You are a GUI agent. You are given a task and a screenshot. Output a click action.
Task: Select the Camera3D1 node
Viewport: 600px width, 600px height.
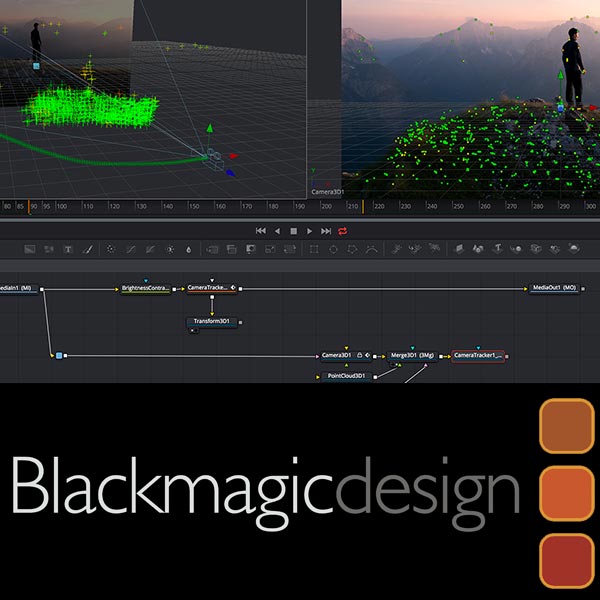click(x=346, y=356)
